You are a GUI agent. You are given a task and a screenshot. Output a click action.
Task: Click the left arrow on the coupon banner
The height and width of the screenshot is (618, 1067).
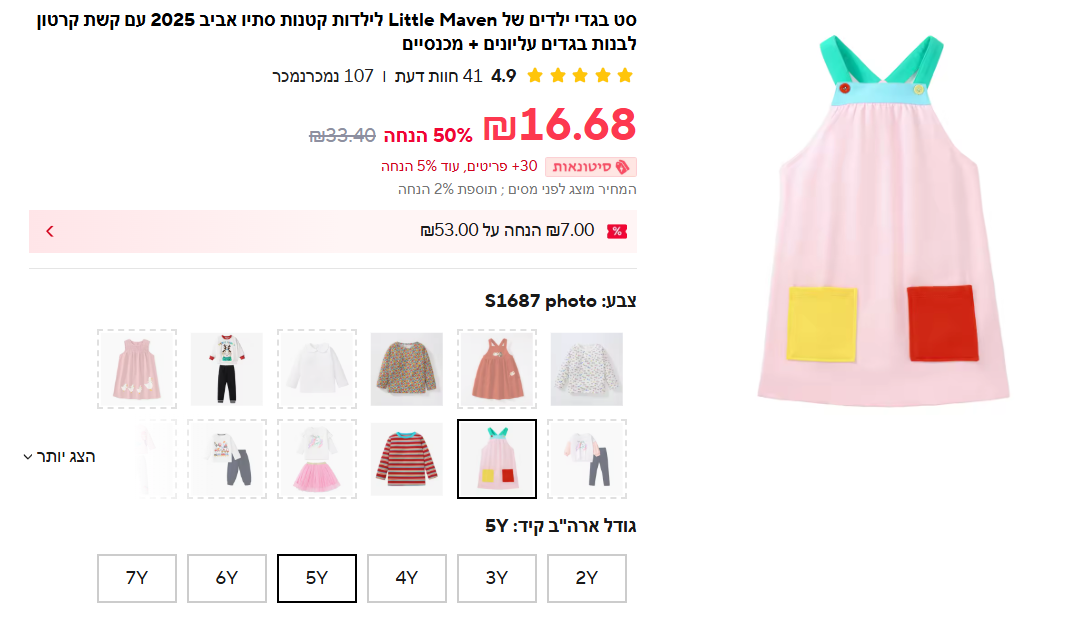50,231
